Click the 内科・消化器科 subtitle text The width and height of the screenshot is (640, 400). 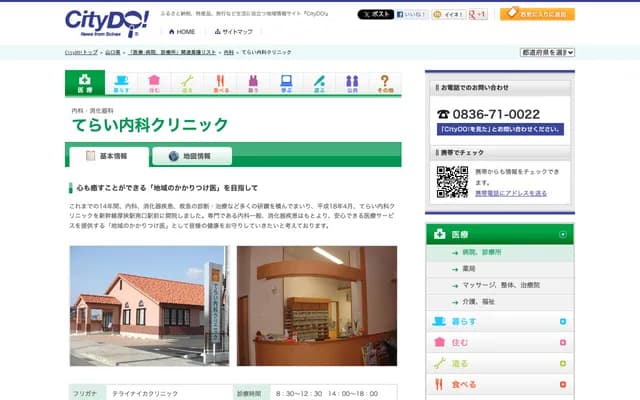tap(93, 111)
